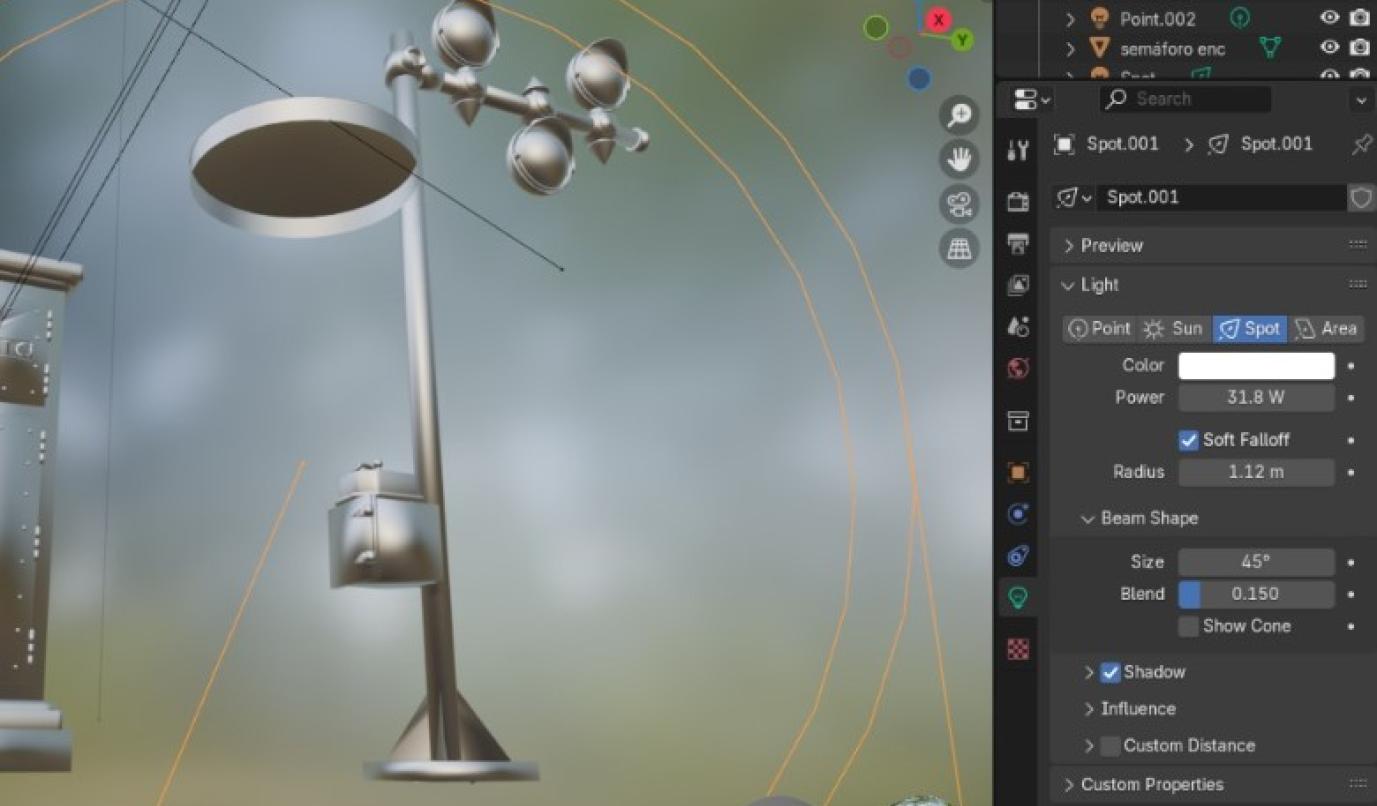Open the View Layer properties tab

(1018, 286)
